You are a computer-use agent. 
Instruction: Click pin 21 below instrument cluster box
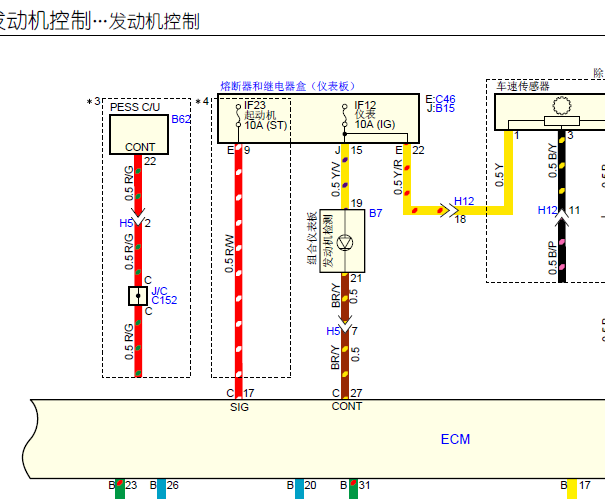[x=356, y=278]
